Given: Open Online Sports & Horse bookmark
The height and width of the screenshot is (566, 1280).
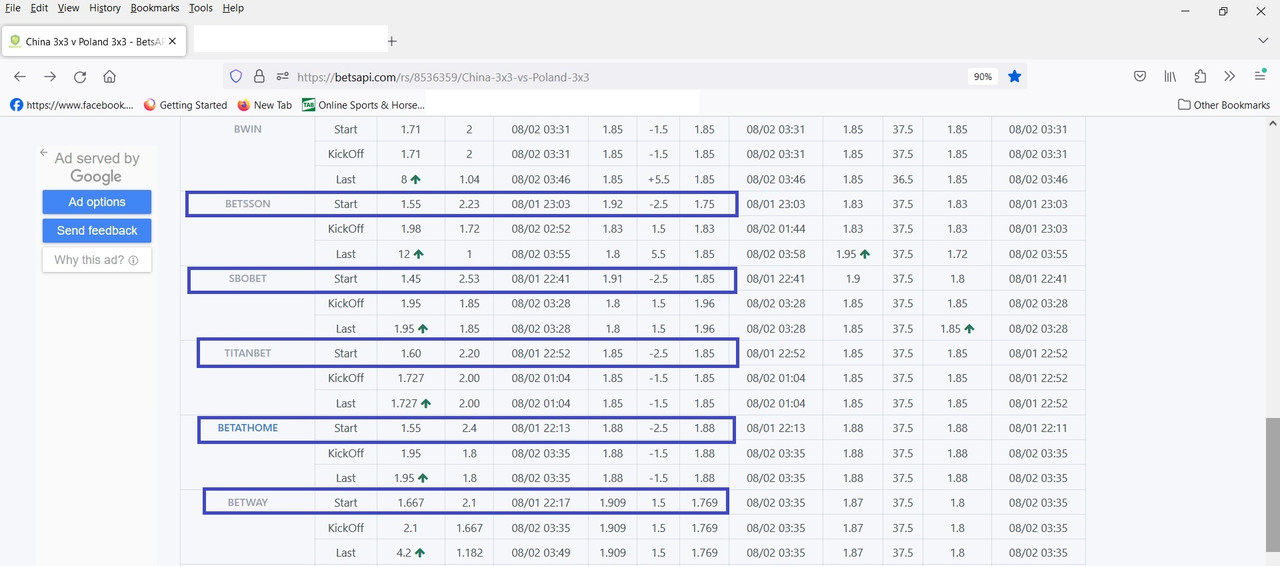Looking at the screenshot, I should (363, 105).
